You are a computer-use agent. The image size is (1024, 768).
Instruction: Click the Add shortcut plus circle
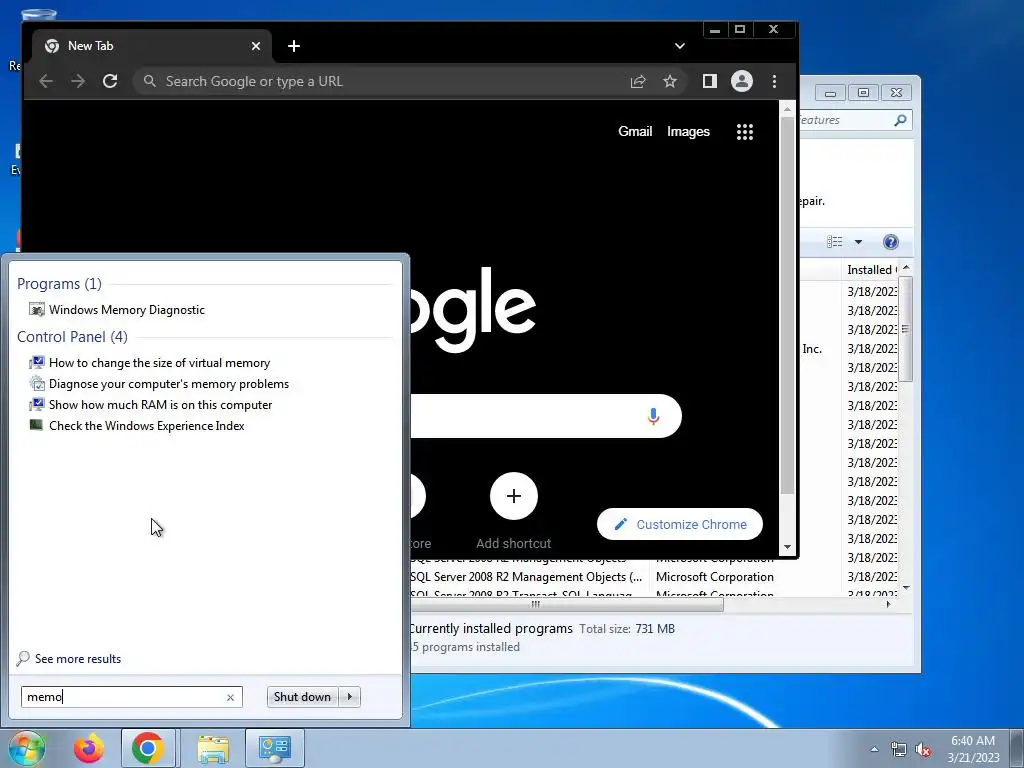[514, 496]
